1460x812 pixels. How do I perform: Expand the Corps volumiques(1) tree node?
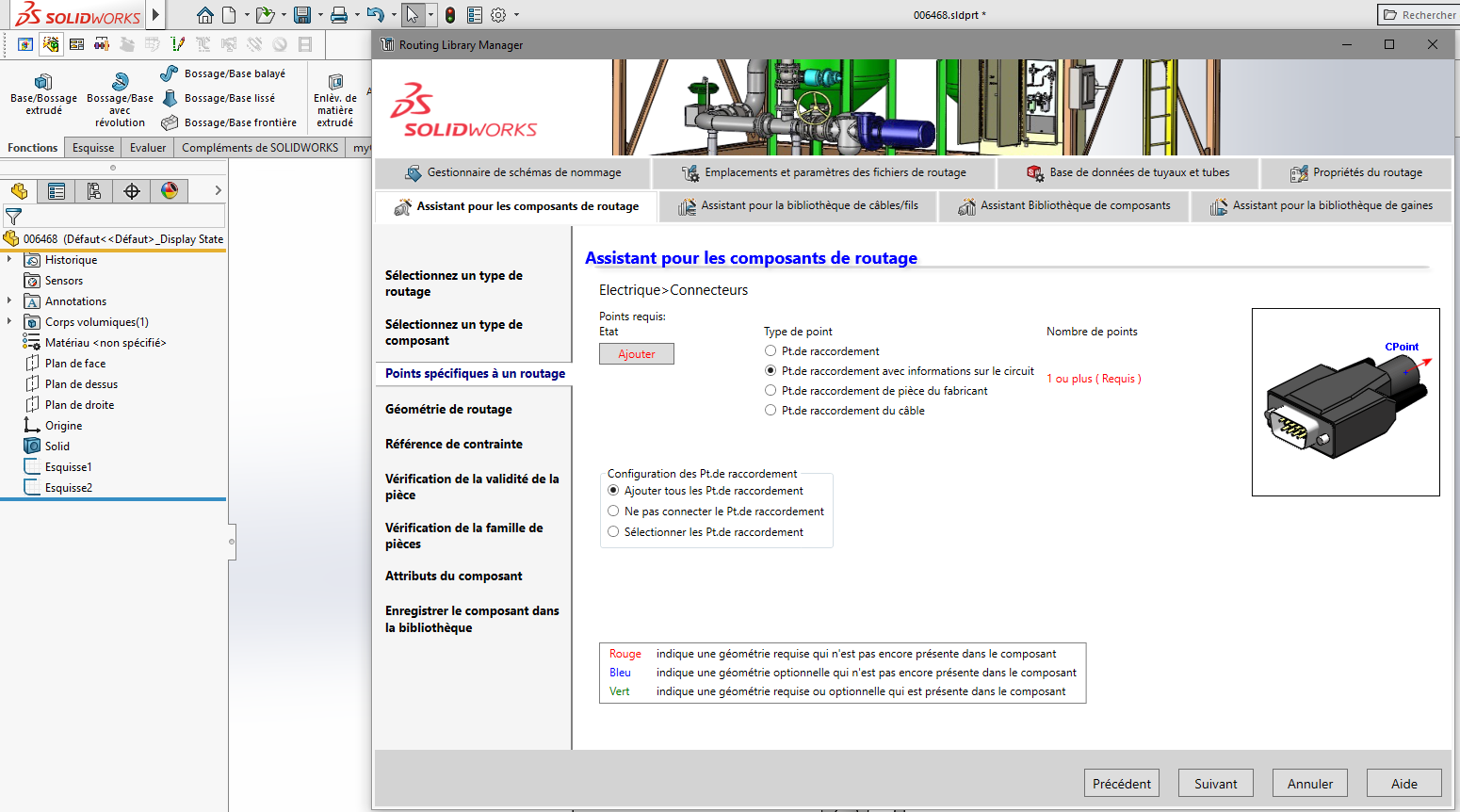(9, 321)
